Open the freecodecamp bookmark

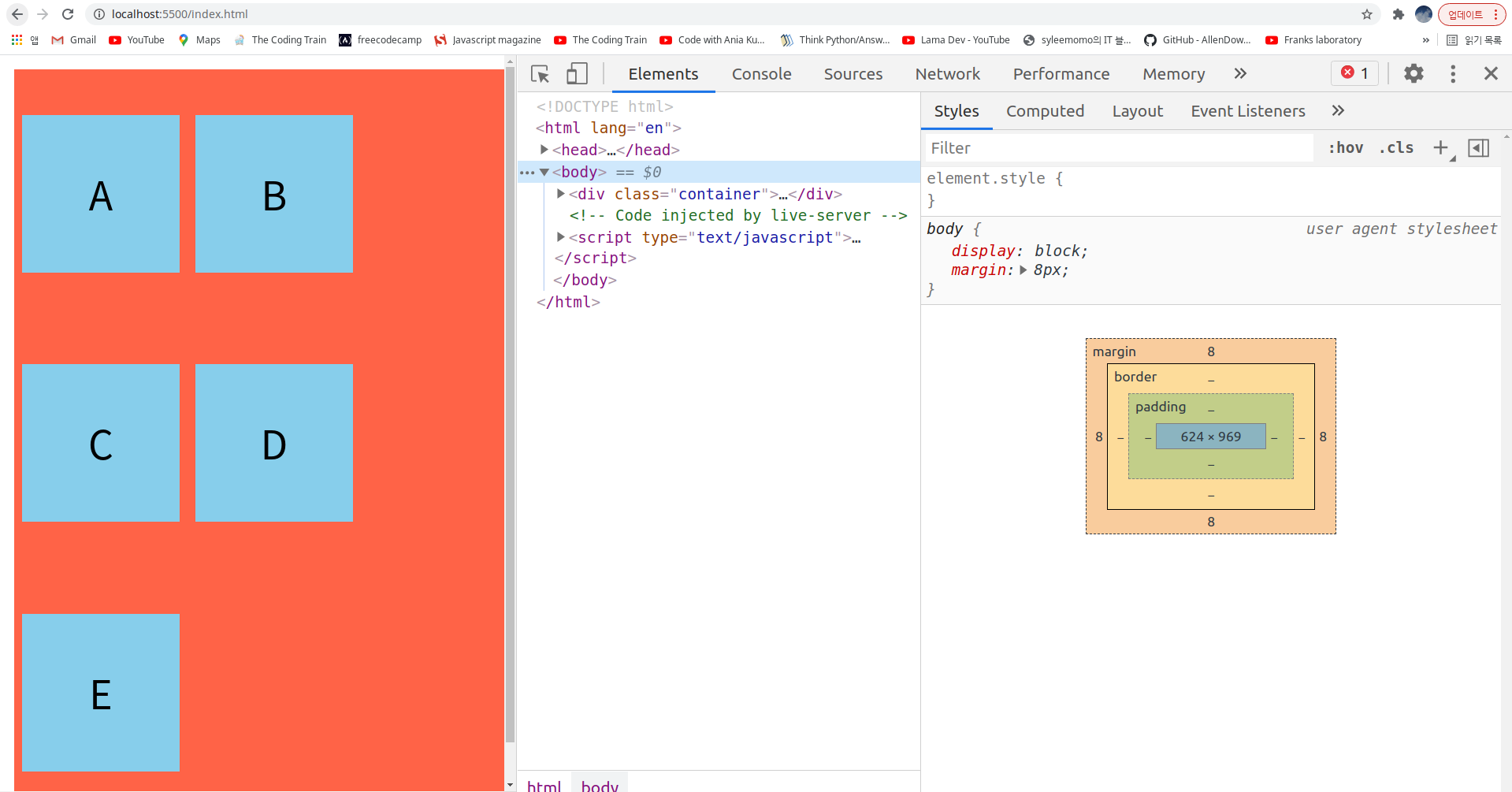click(380, 40)
